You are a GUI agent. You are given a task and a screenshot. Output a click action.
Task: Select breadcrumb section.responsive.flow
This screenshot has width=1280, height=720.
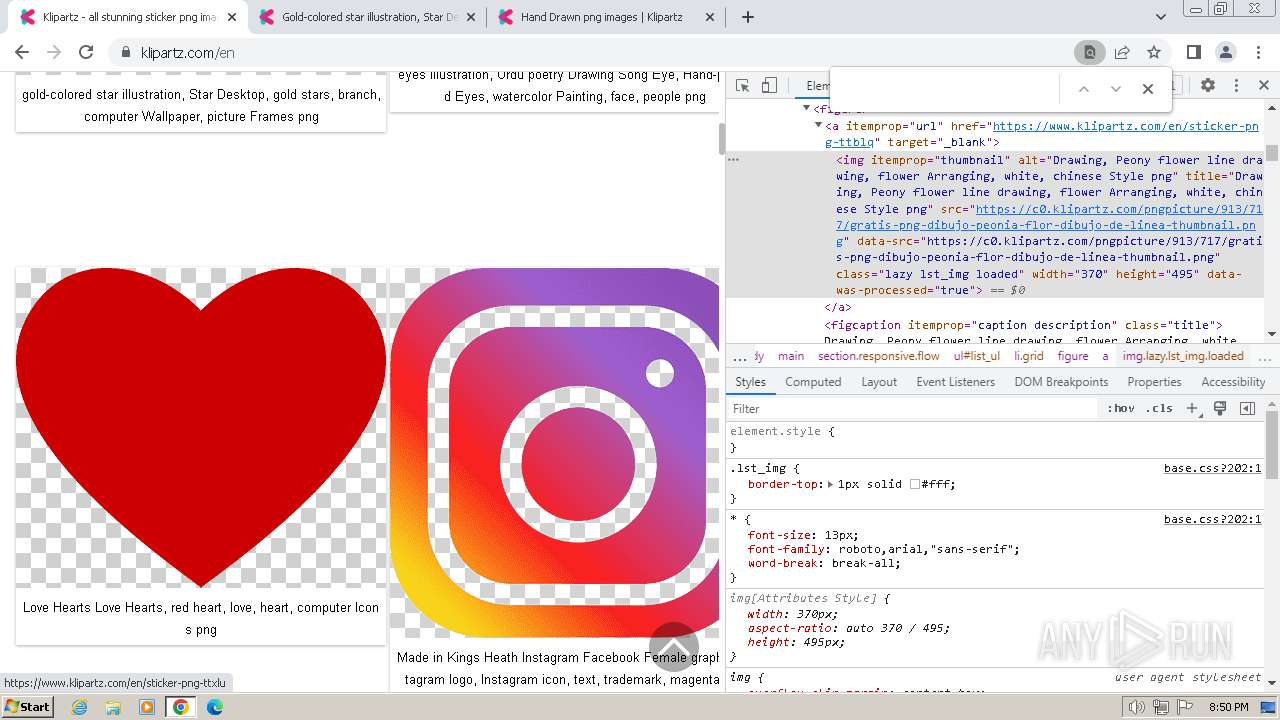(x=878, y=356)
